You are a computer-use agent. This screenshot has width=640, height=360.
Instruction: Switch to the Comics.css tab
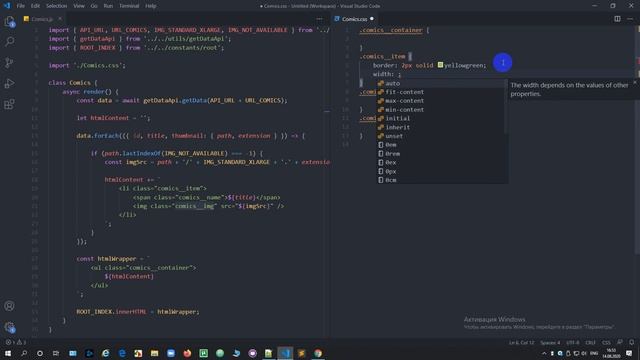354,19
